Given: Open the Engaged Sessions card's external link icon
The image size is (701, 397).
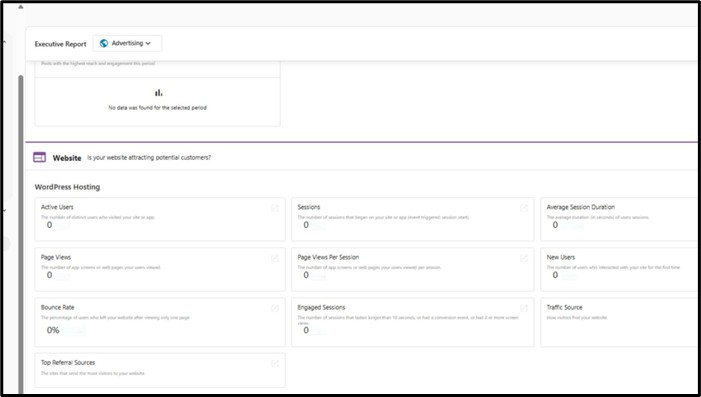Looking at the screenshot, I should point(524,308).
